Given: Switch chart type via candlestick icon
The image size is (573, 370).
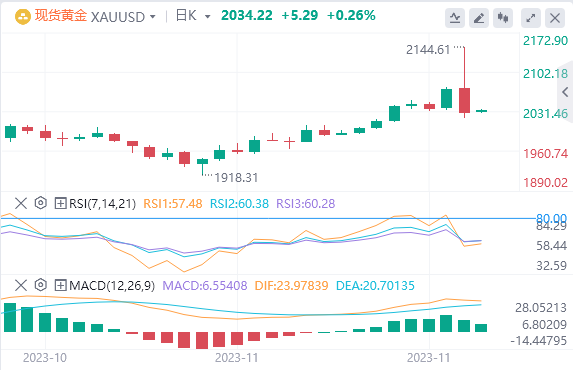Looking at the screenshot, I should pos(503,18).
